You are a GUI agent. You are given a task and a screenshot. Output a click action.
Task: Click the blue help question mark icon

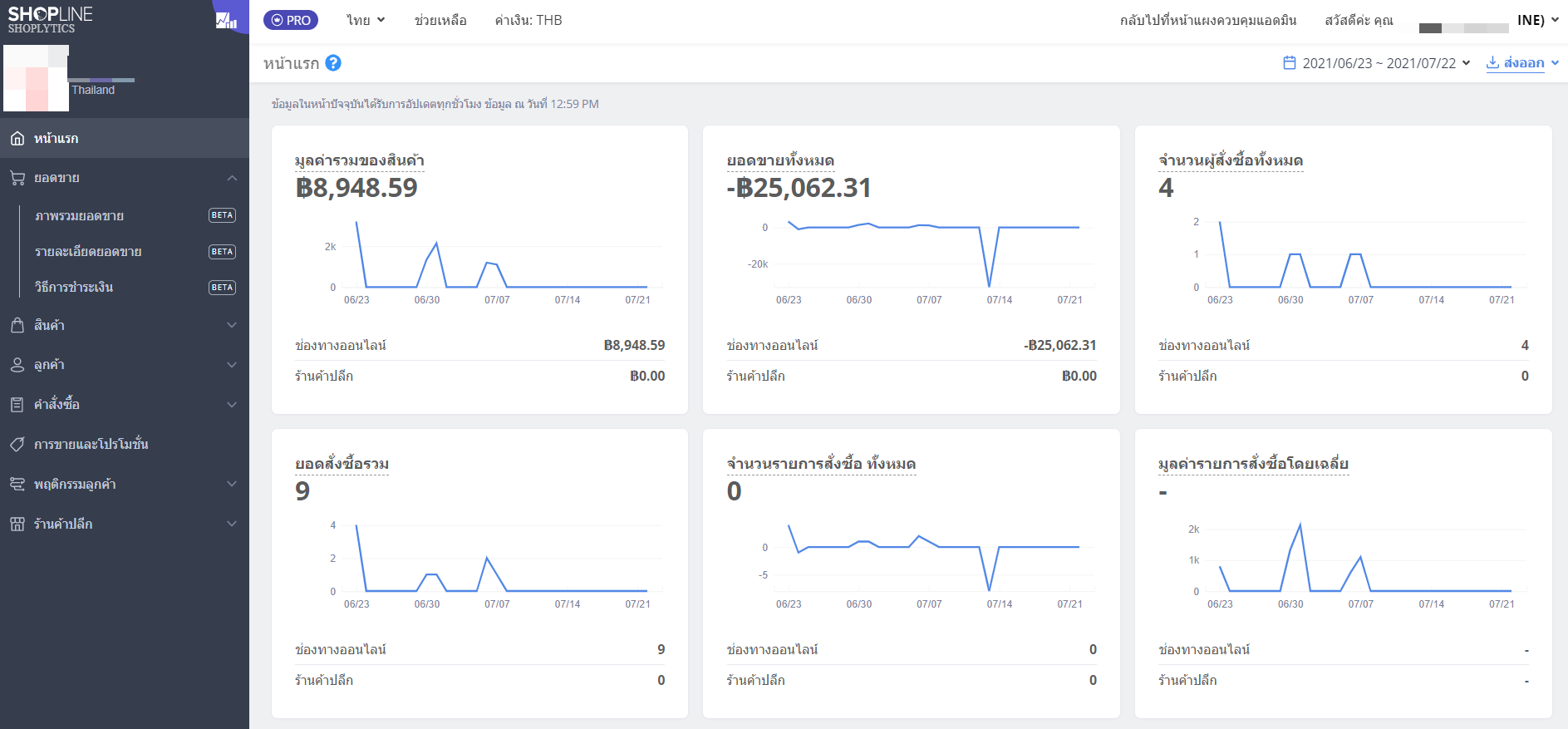tap(333, 63)
